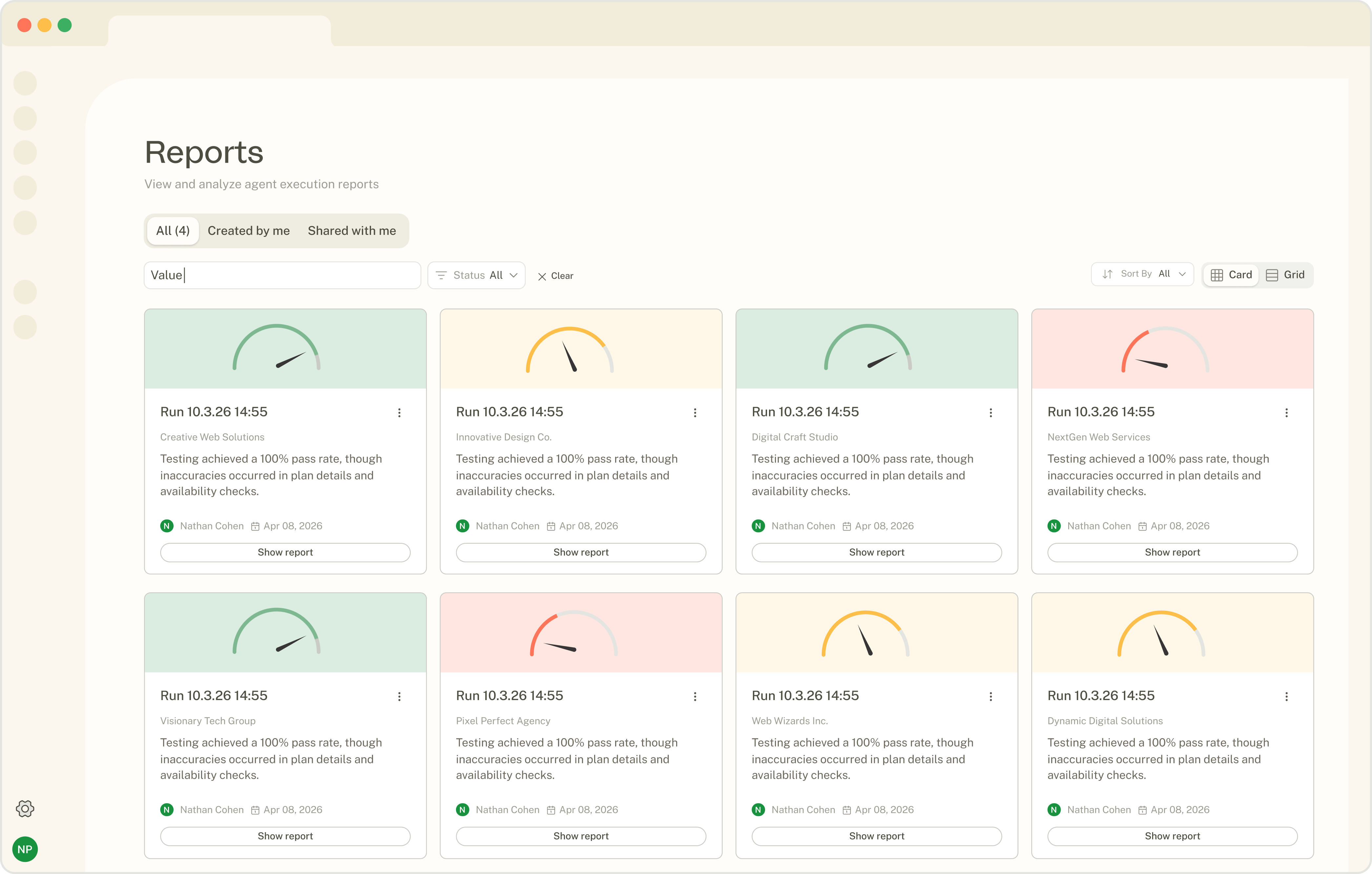Switch to Grid view
This screenshot has height=874, width=1372.
1285,275
